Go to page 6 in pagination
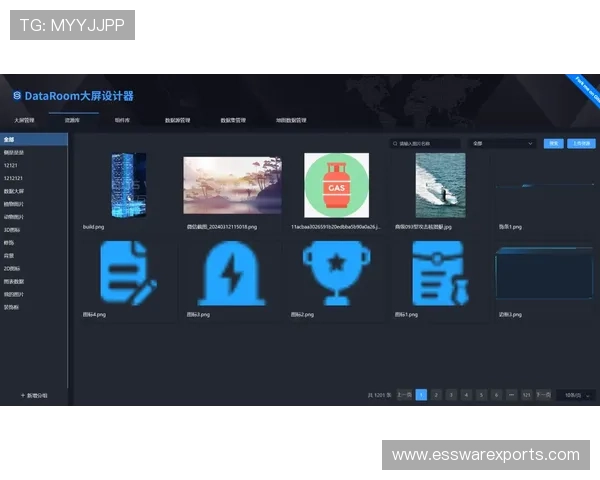The width and height of the screenshot is (600, 480). pos(496,395)
